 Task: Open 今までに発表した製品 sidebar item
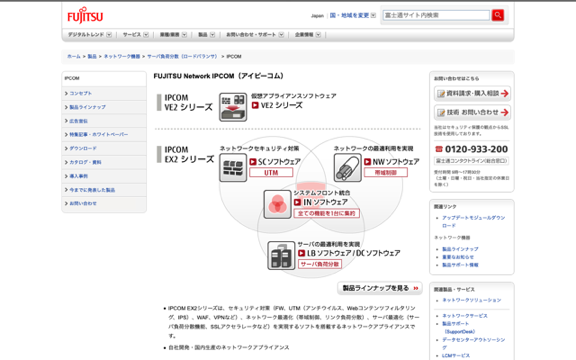pyautogui.click(x=92, y=190)
